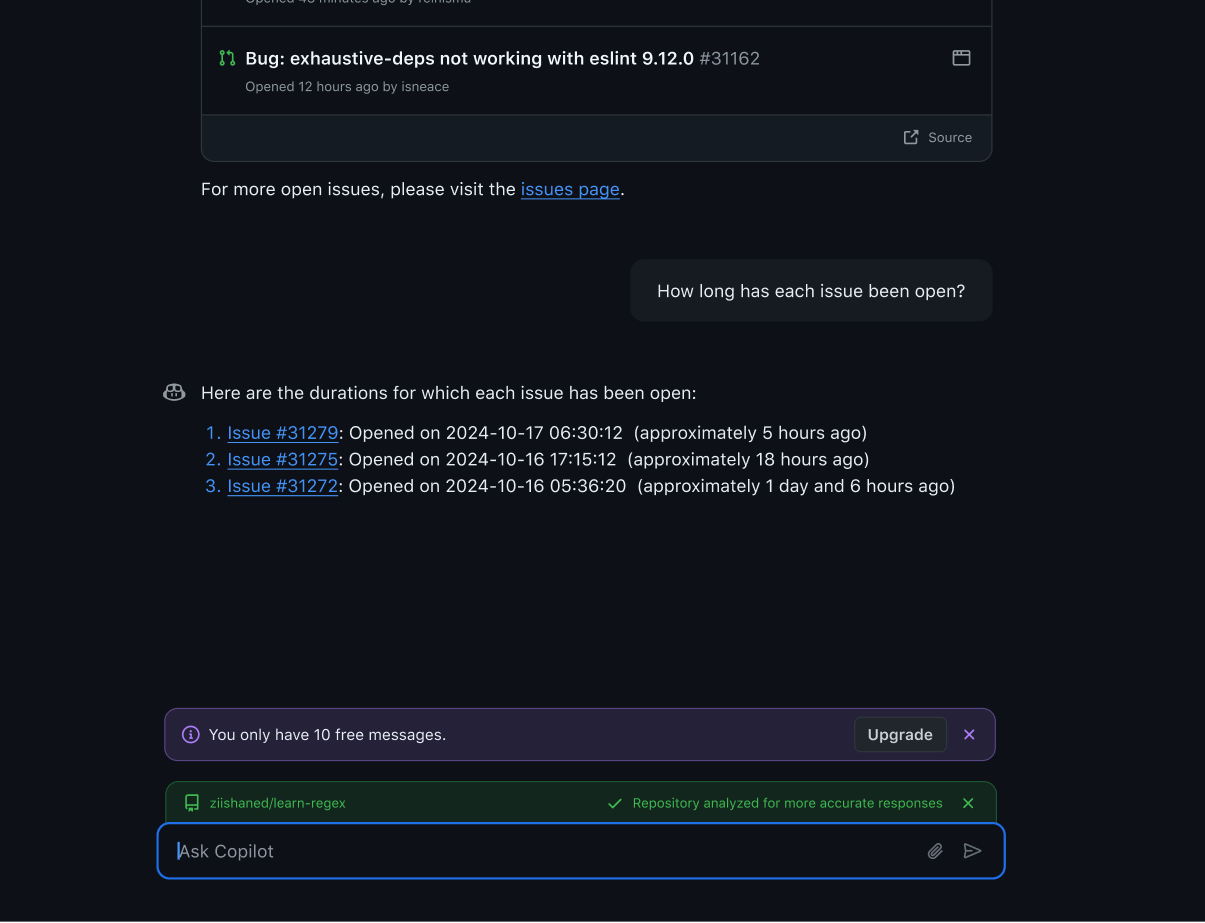This screenshot has width=1205, height=923.
Task: Click the send message arrow icon
Action: 972,851
